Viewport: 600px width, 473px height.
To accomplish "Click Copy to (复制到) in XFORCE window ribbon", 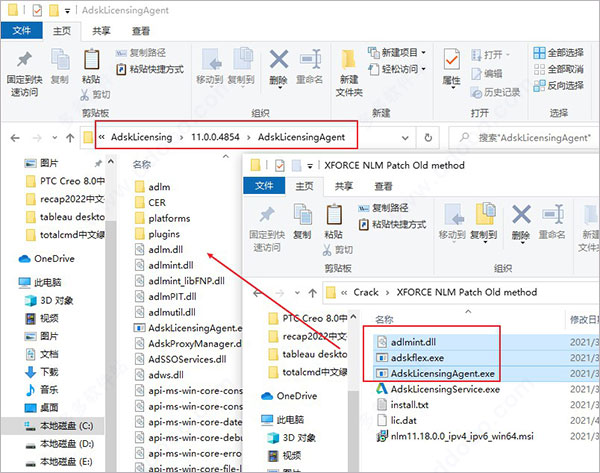I will coord(484,222).
